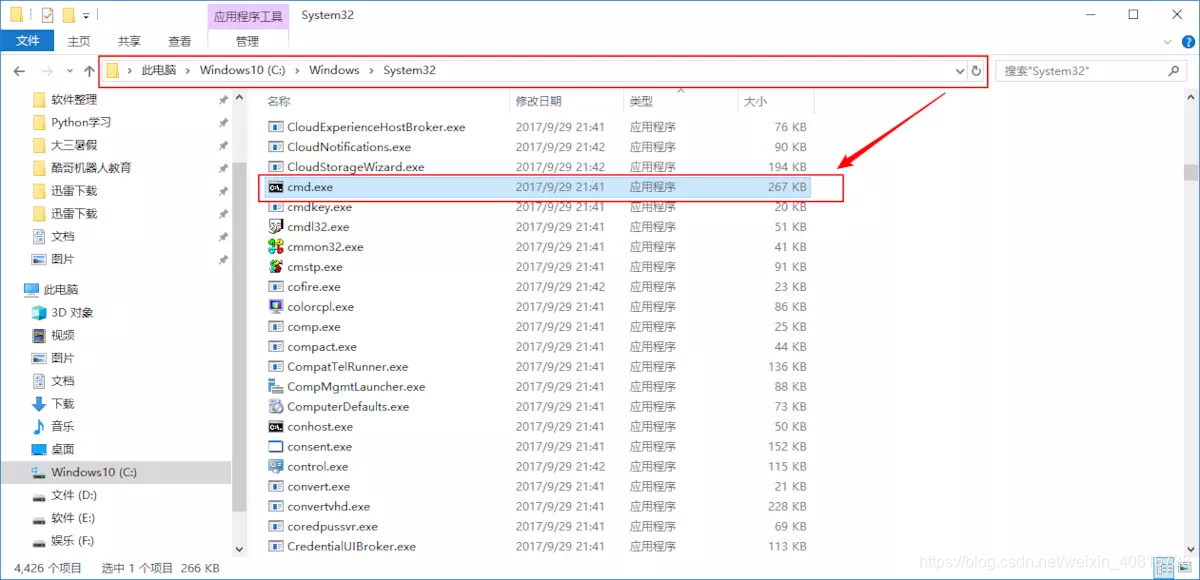Select the ComputerDefaults.exe file icon
The width and height of the screenshot is (1200, 580).
point(276,407)
